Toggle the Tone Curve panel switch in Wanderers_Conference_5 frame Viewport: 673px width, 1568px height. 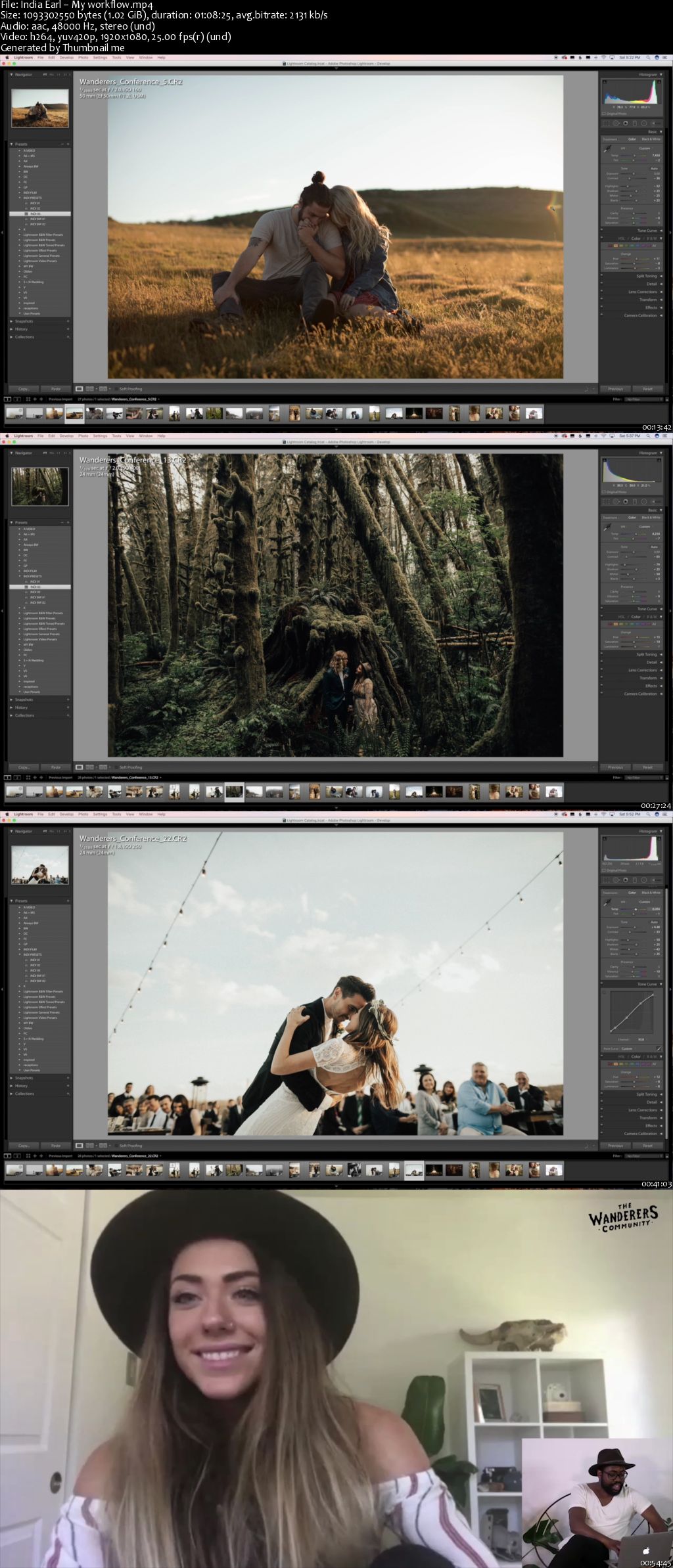[x=601, y=229]
